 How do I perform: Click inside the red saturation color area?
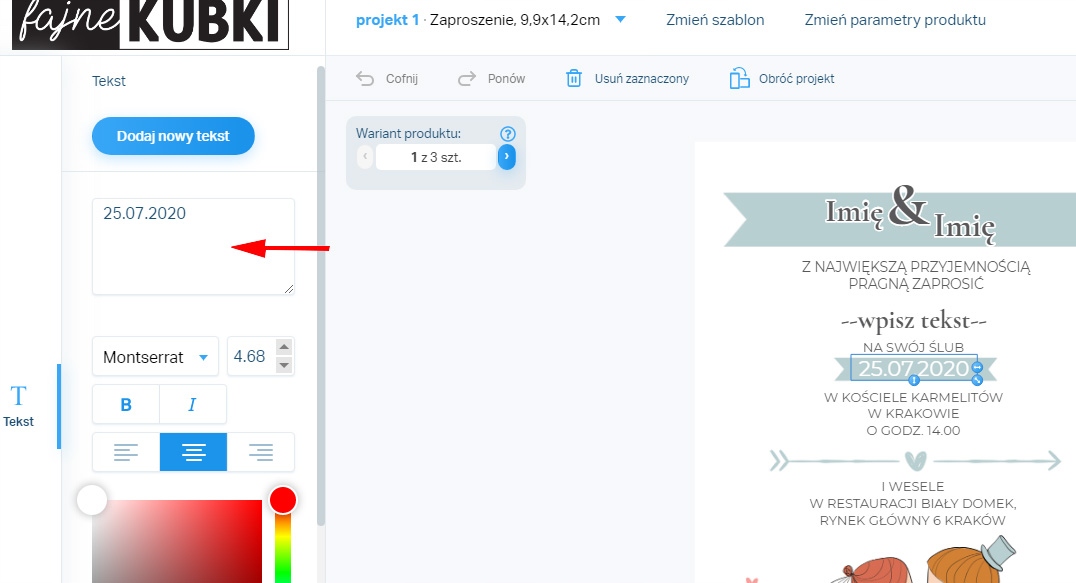177,542
